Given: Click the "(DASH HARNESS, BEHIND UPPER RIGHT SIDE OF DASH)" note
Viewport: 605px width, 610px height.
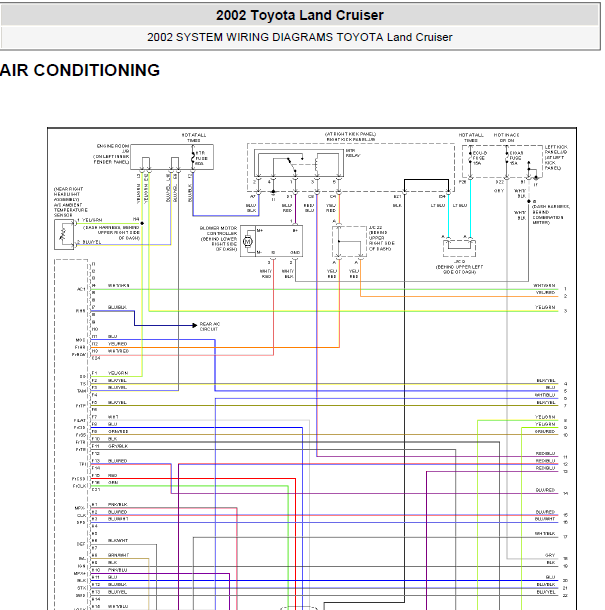Looking at the screenshot, I should tap(111, 233).
